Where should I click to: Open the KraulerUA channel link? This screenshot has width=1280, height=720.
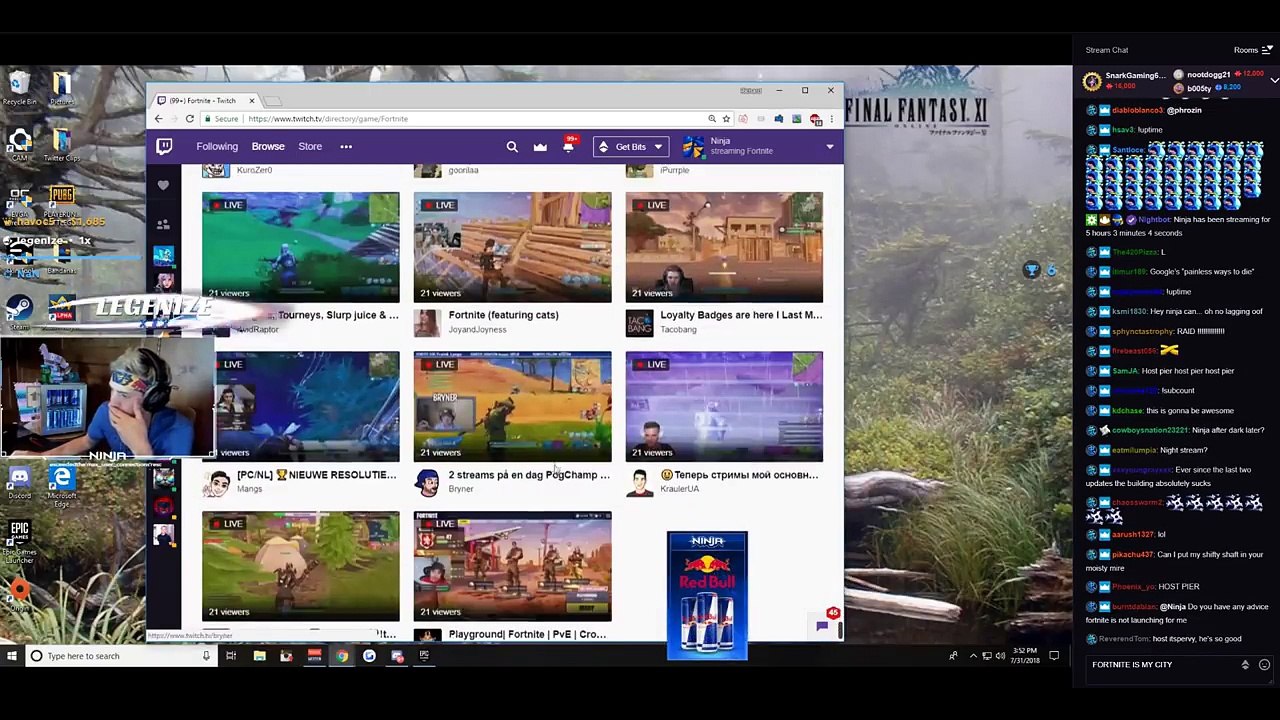(679, 489)
